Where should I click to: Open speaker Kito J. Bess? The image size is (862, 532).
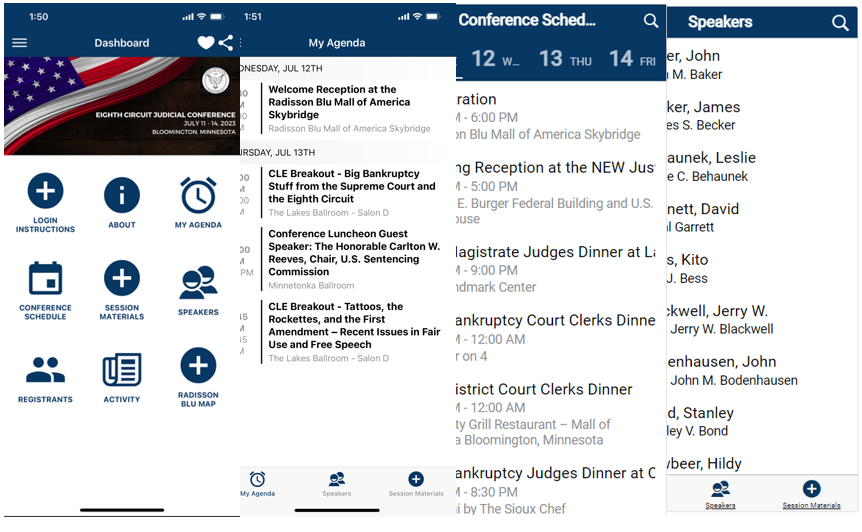762,269
